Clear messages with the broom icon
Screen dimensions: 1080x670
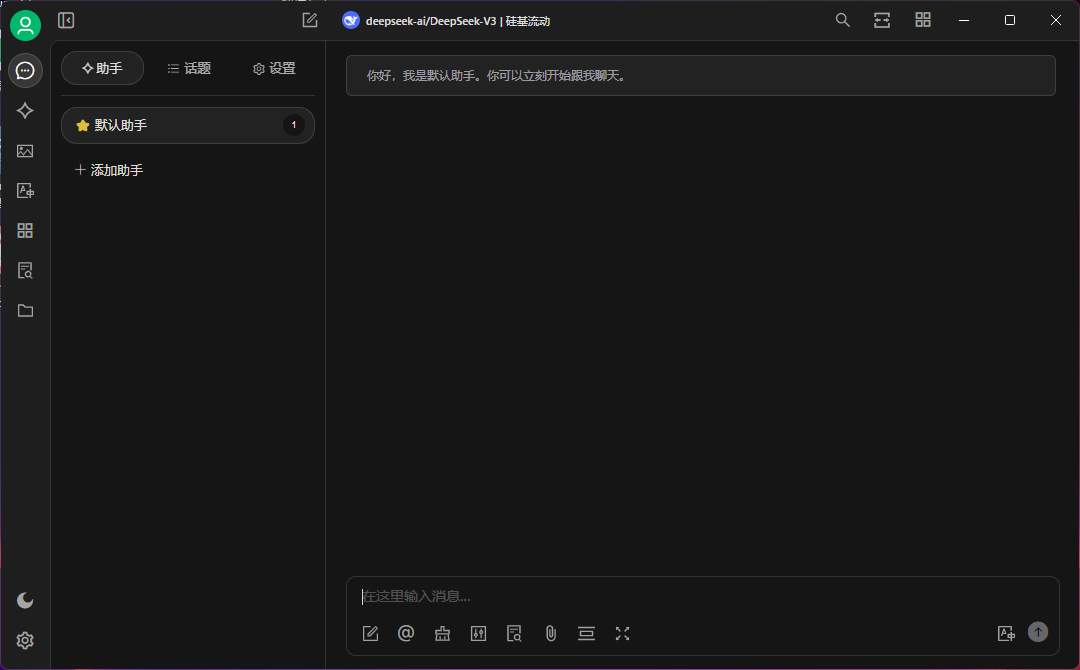pyautogui.click(x=442, y=634)
